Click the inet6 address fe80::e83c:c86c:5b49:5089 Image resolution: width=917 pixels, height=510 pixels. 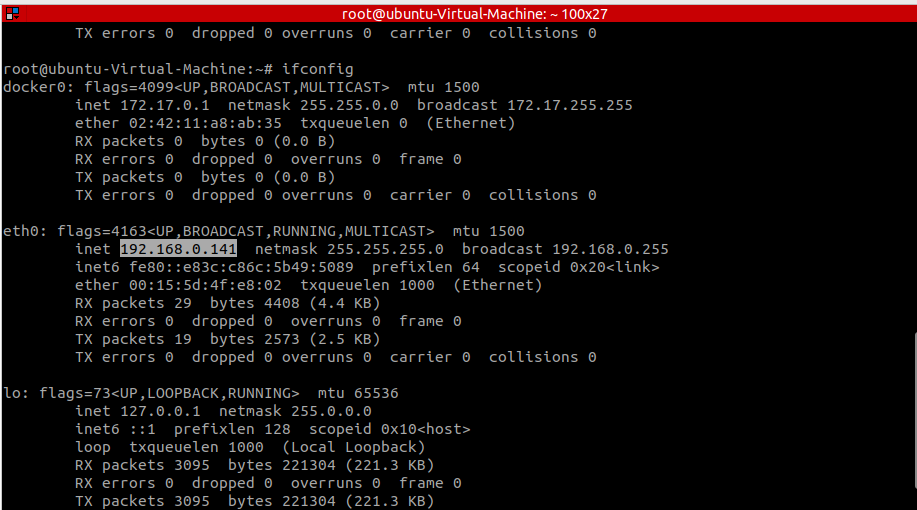[x=241, y=267]
